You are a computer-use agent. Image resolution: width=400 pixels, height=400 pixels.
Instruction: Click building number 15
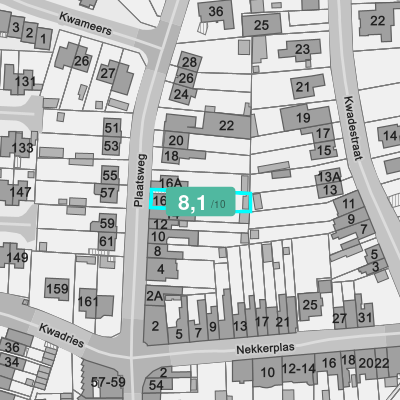coord(324,150)
